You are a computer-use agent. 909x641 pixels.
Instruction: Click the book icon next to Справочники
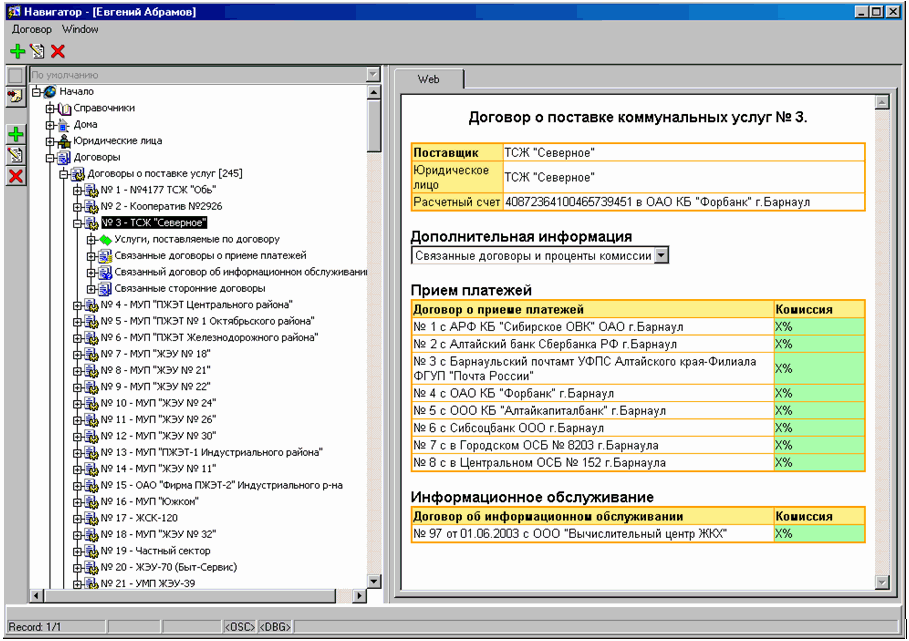point(65,108)
